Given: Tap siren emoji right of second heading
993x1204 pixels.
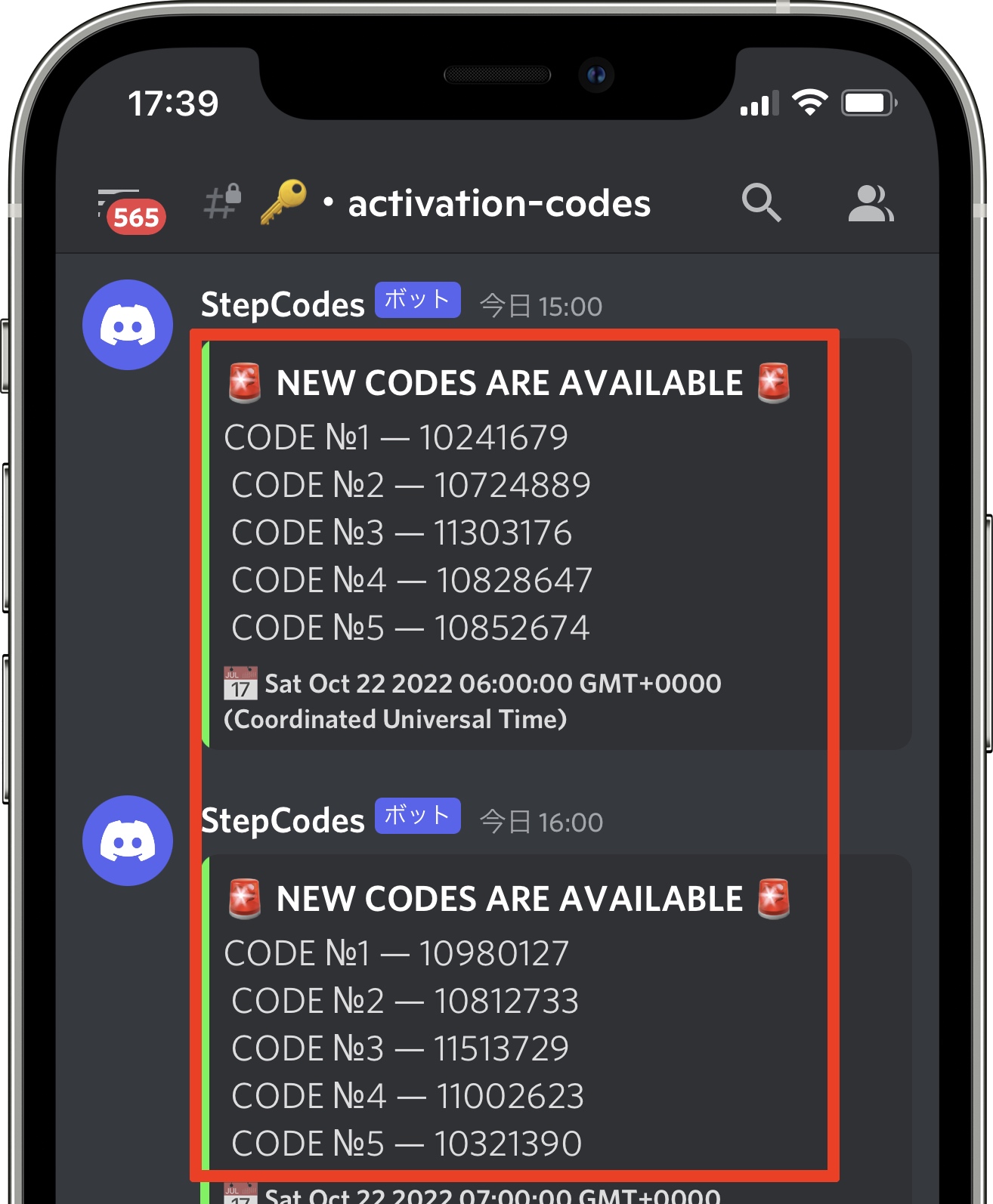Looking at the screenshot, I should click(774, 899).
